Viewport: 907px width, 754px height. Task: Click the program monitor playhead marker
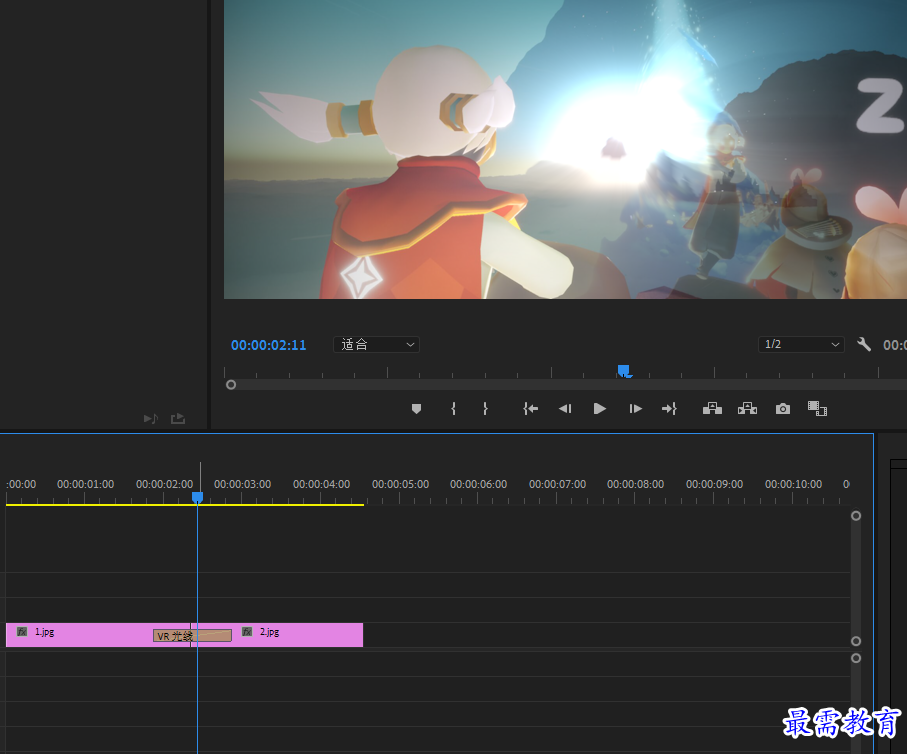tap(624, 370)
